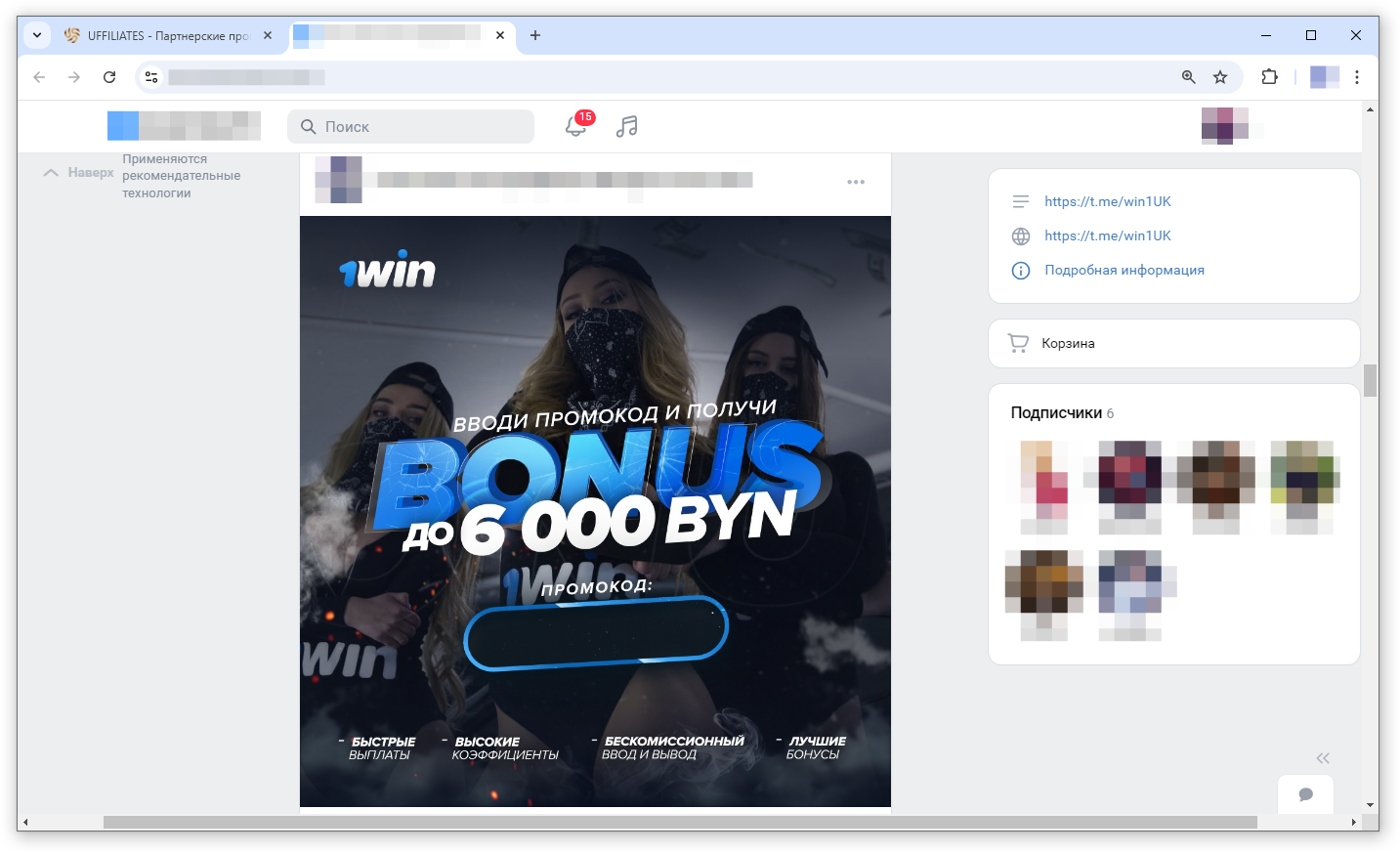
Task: Open the browser extensions puzzle icon
Action: [1269, 77]
